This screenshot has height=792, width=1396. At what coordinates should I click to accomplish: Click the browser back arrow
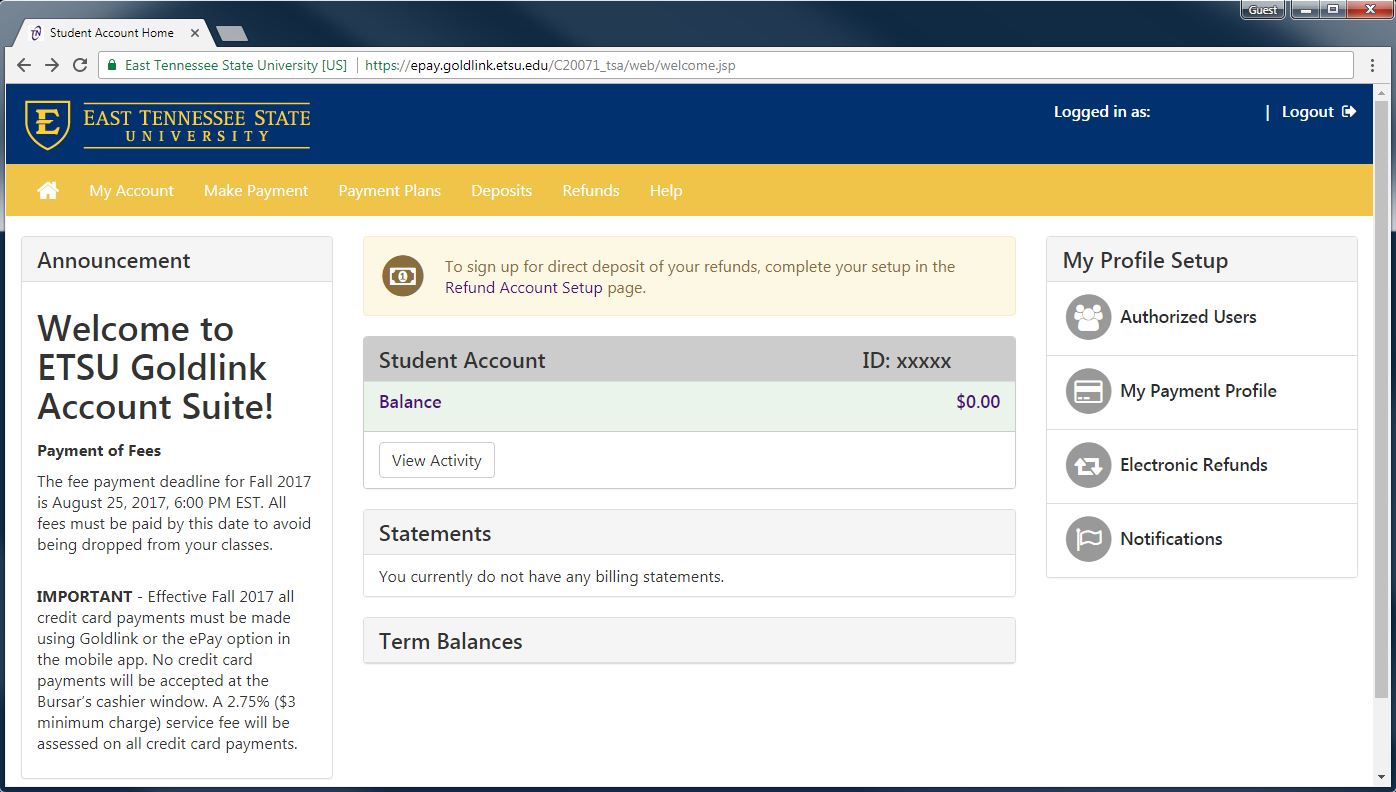coord(24,65)
